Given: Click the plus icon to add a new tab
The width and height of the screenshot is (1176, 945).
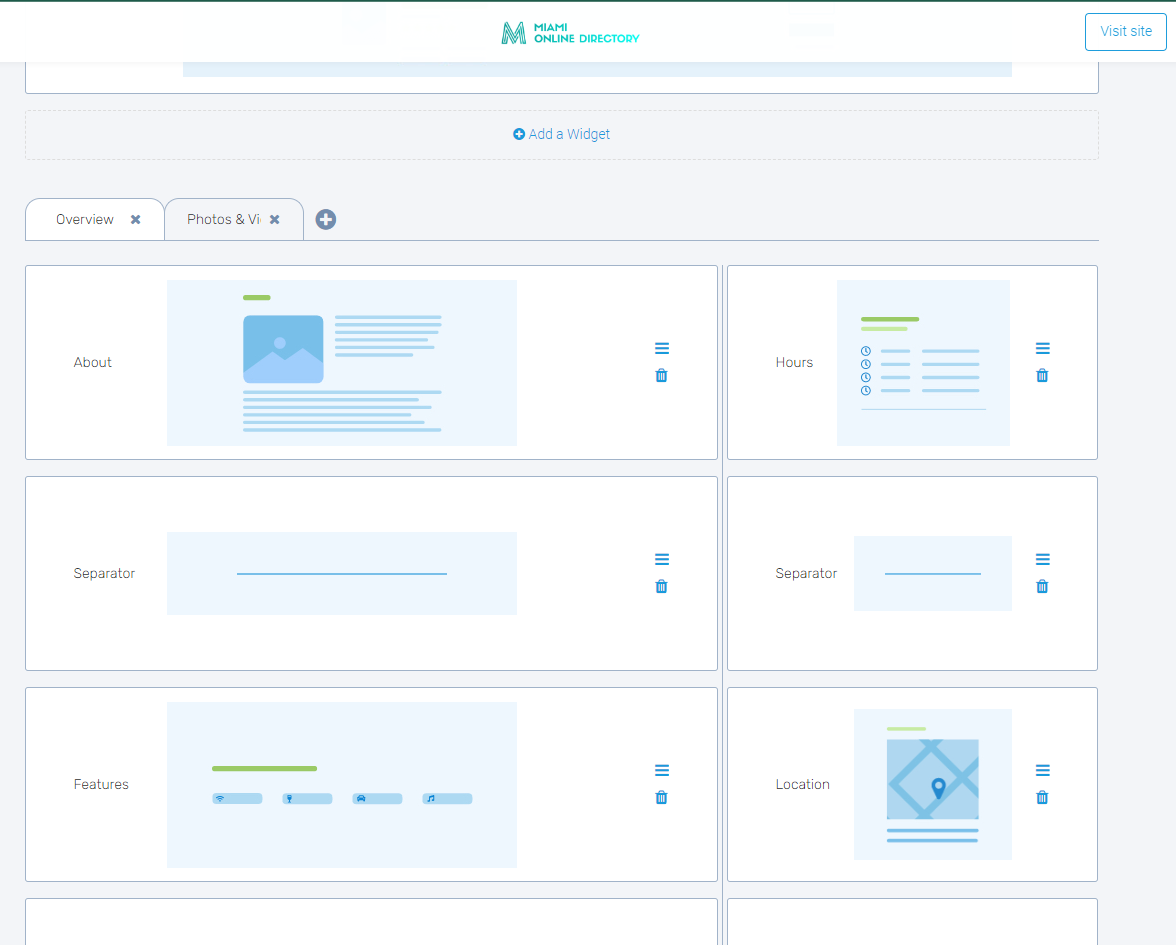Looking at the screenshot, I should (x=325, y=218).
